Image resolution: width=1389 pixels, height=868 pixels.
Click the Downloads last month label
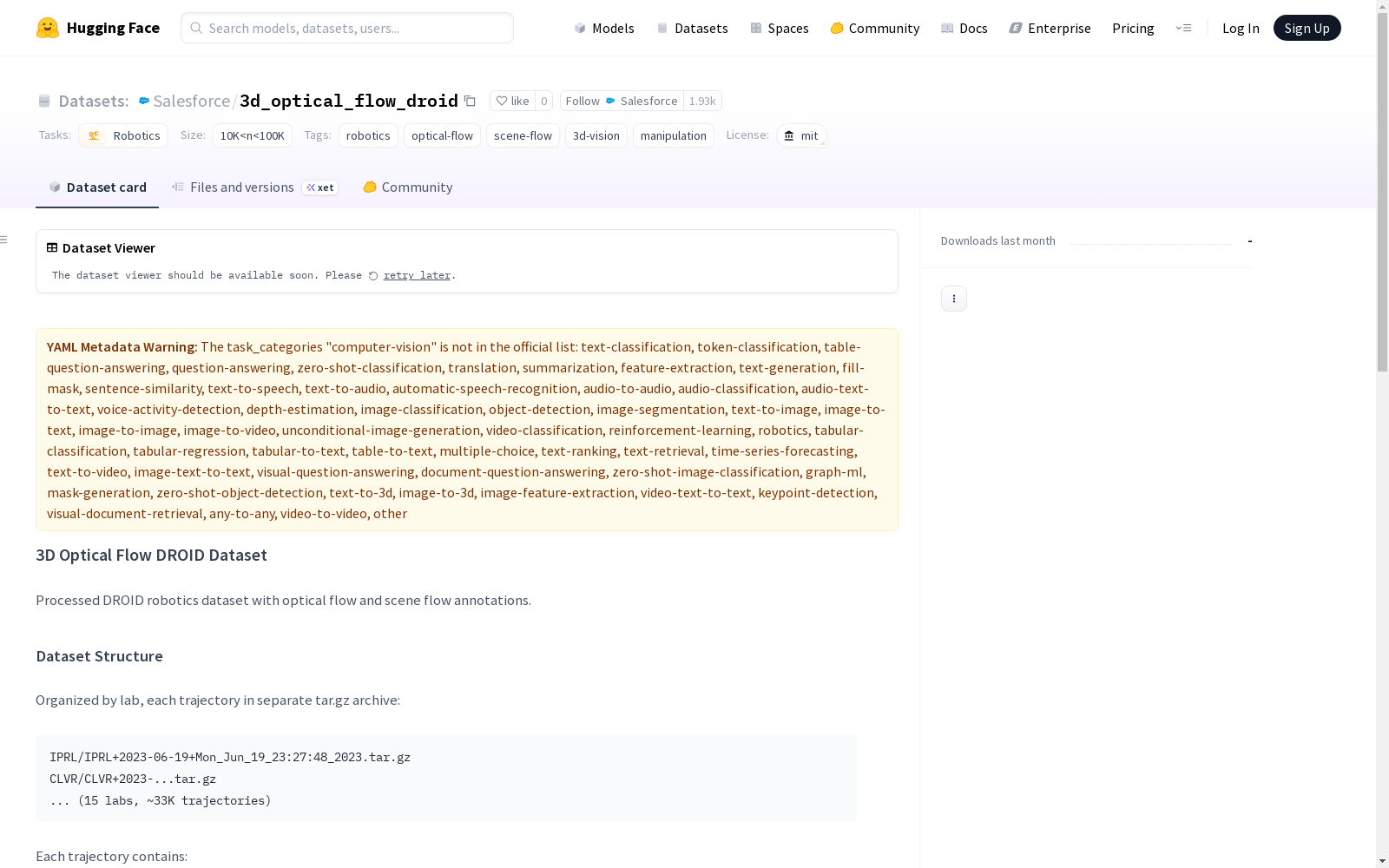pos(998,240)
